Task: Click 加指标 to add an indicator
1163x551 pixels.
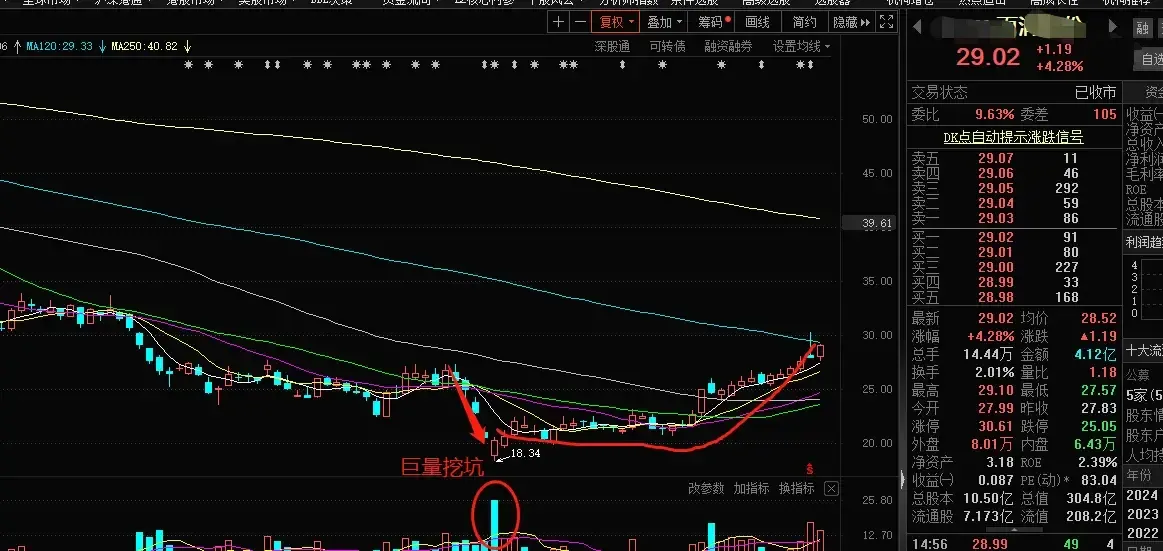Action: [x=751, y=489]
